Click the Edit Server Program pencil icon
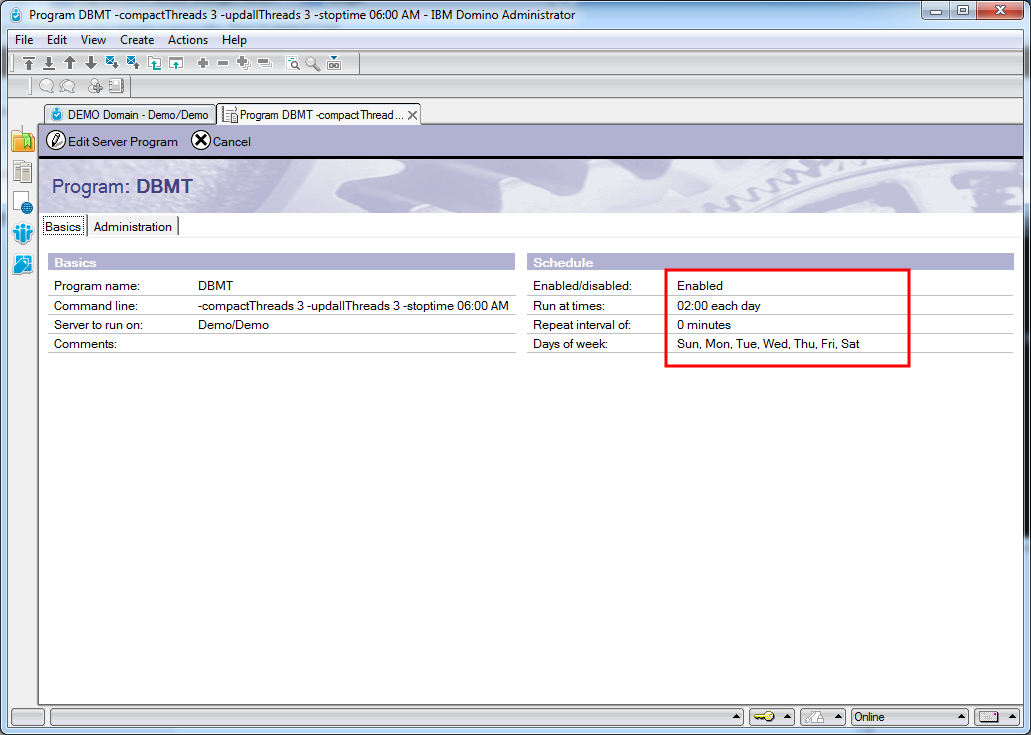The width and height of the screenshot is (1031, 735). coord(56,141)
